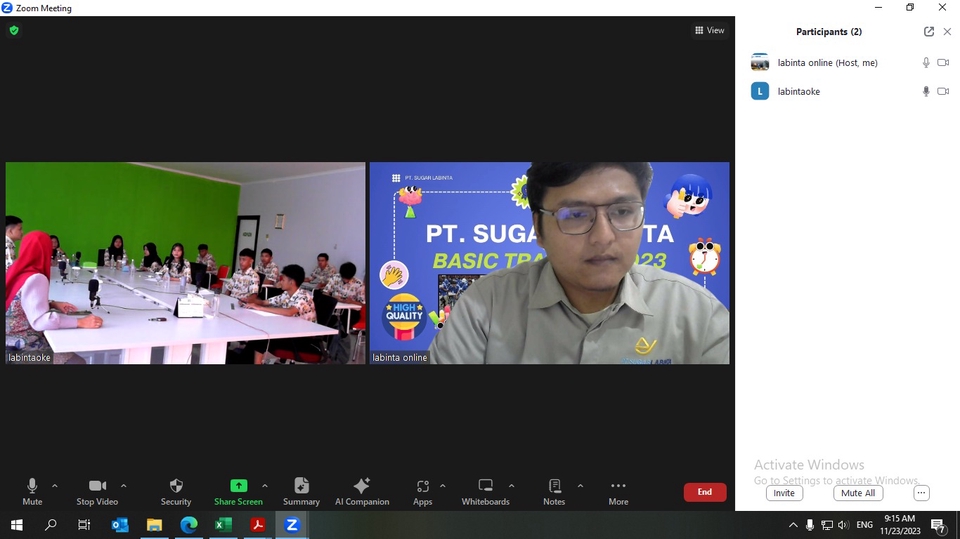Close the Participants panel
Image resolution: width=960 pixels, height=539 pixels.
pyautogui.click(x=947, y=31)
